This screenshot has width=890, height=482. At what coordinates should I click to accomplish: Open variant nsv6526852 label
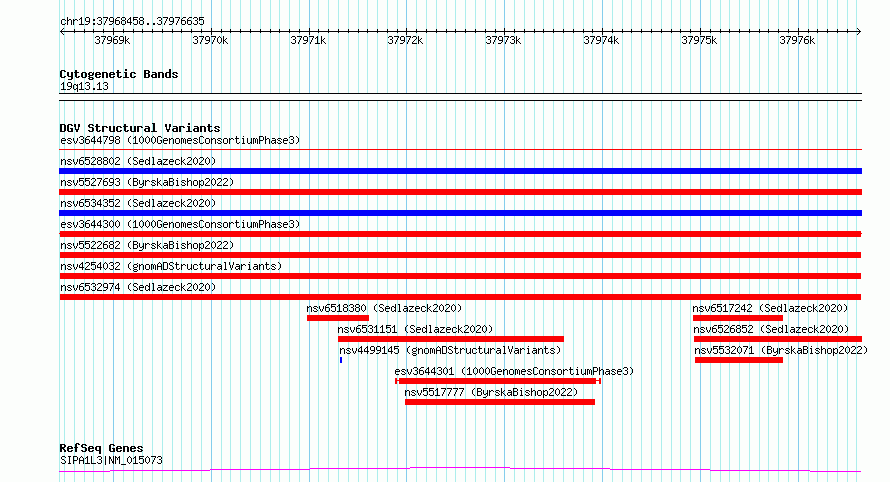click(771, 329)
